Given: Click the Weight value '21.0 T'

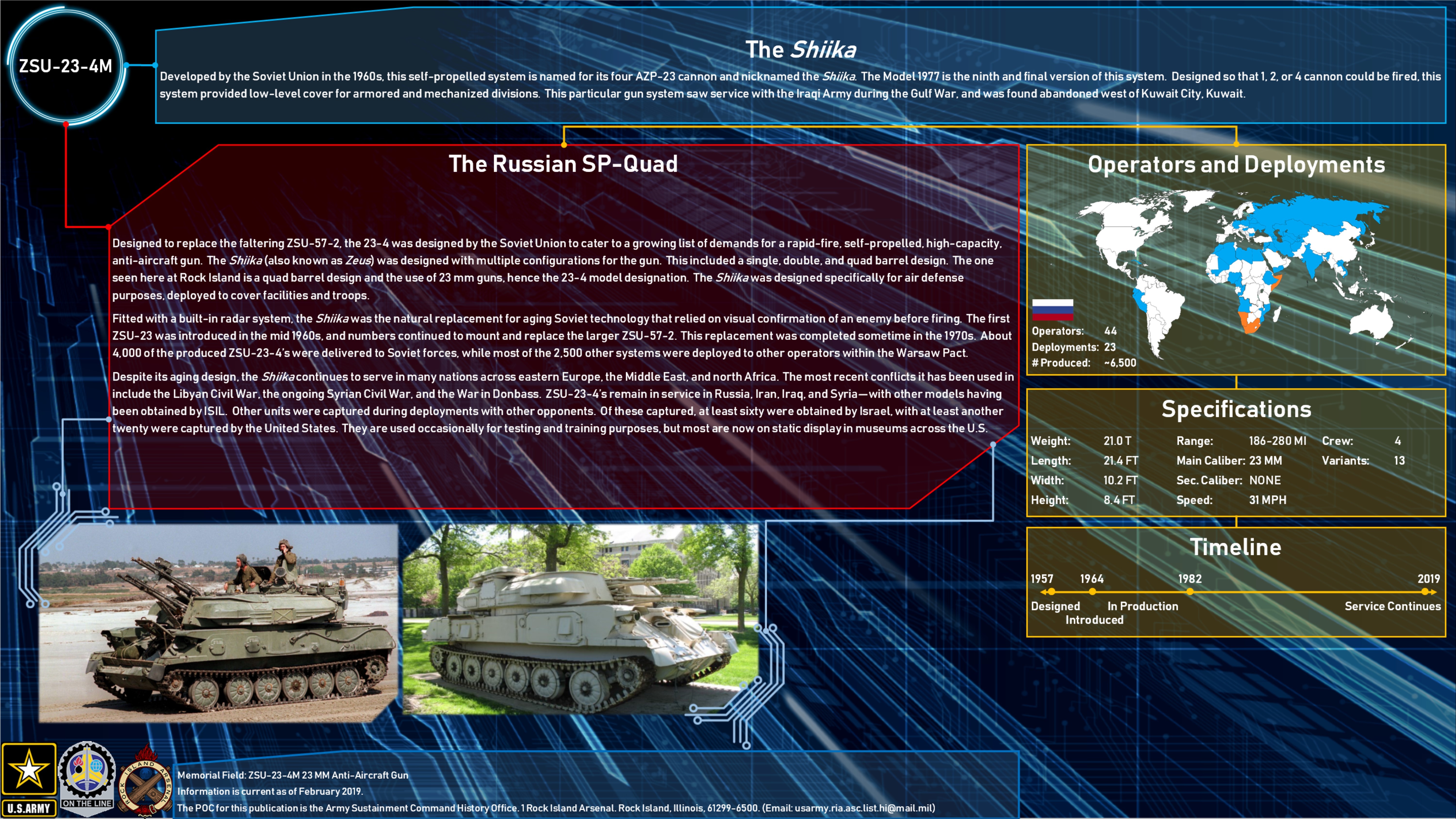Looking at the screenshot, I should pos(1117,441).
